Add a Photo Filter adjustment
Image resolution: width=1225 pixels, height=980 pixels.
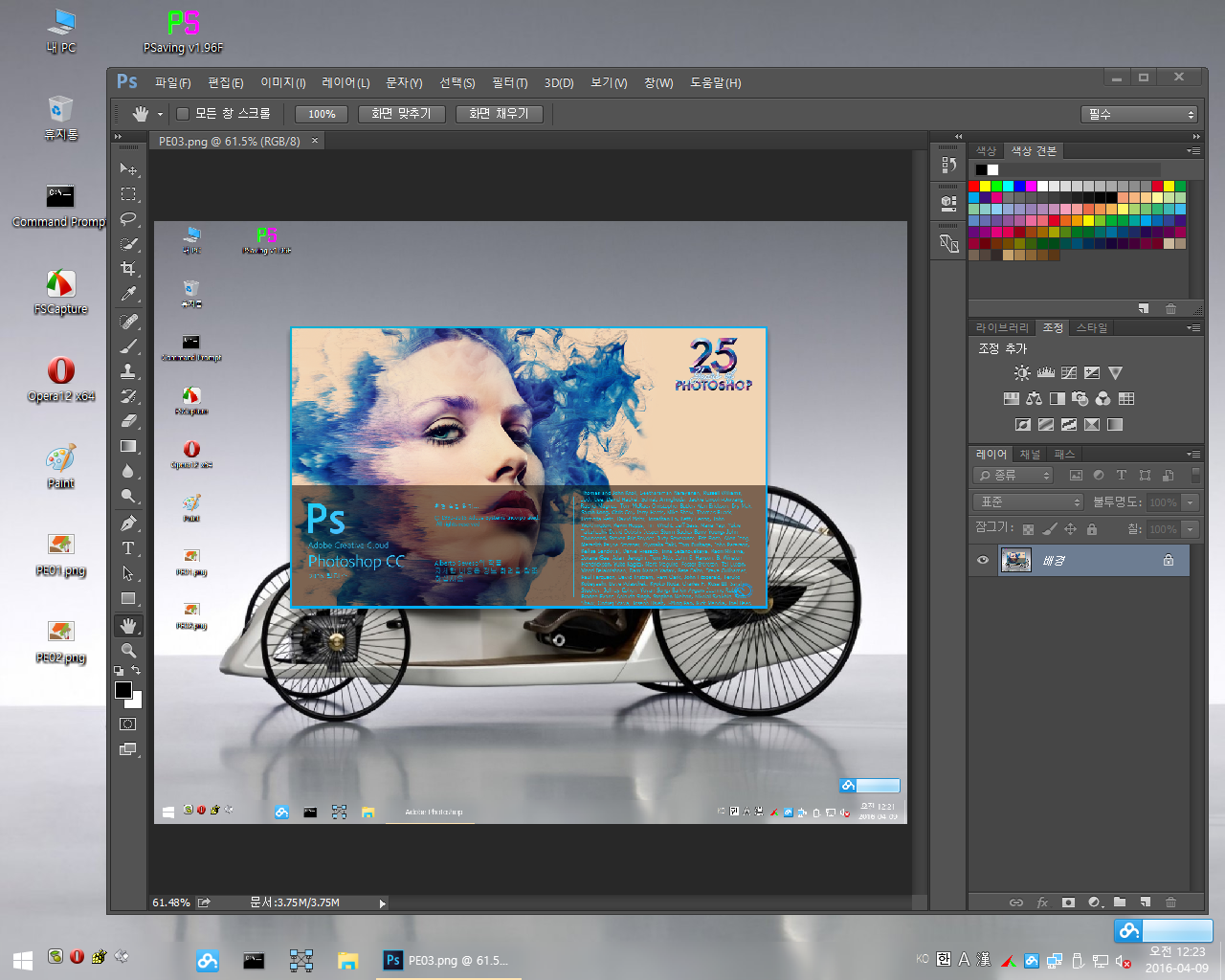click(1080, 398)
